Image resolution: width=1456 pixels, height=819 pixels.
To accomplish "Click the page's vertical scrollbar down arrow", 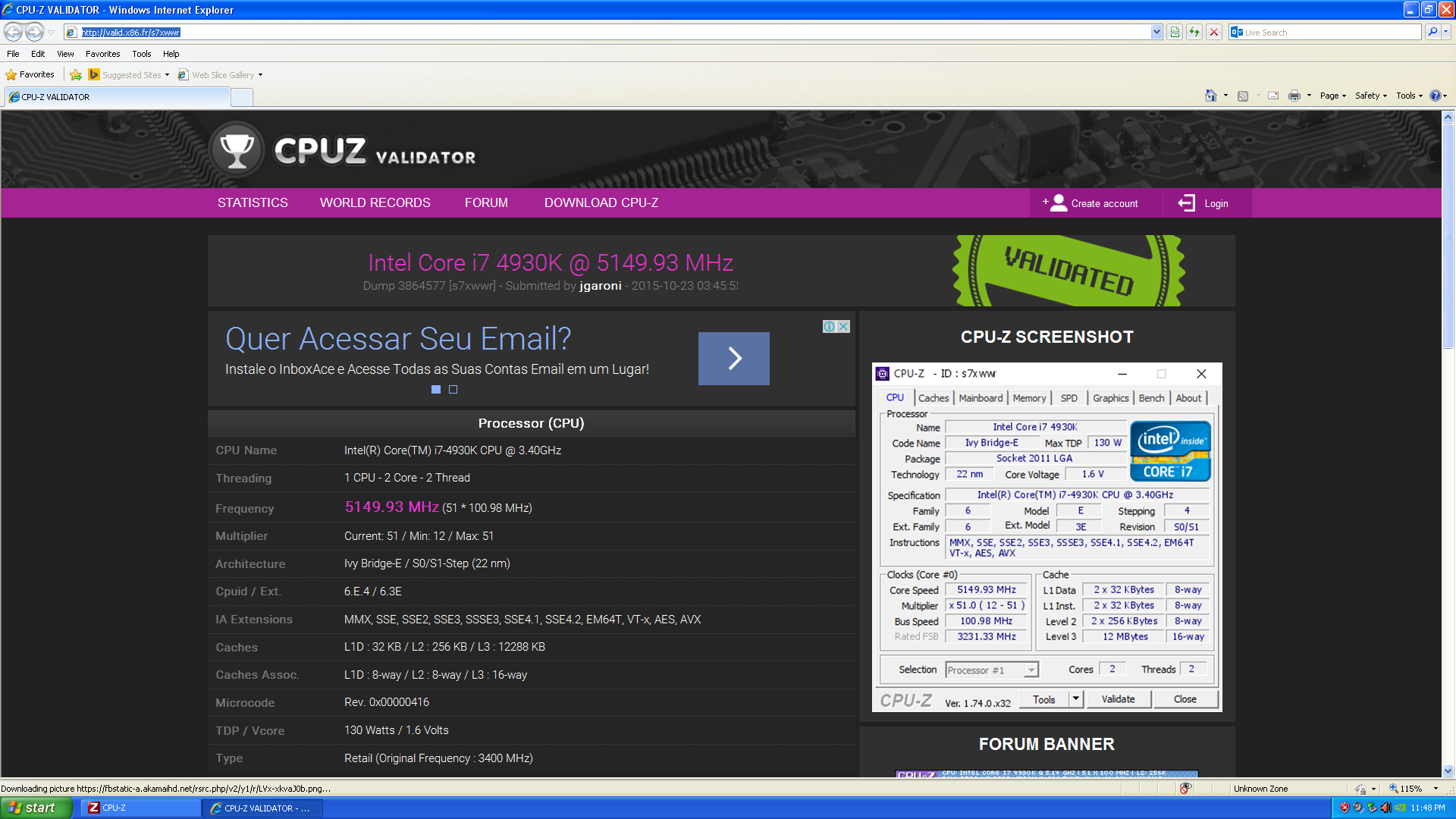I will (x=1448, y=771).
